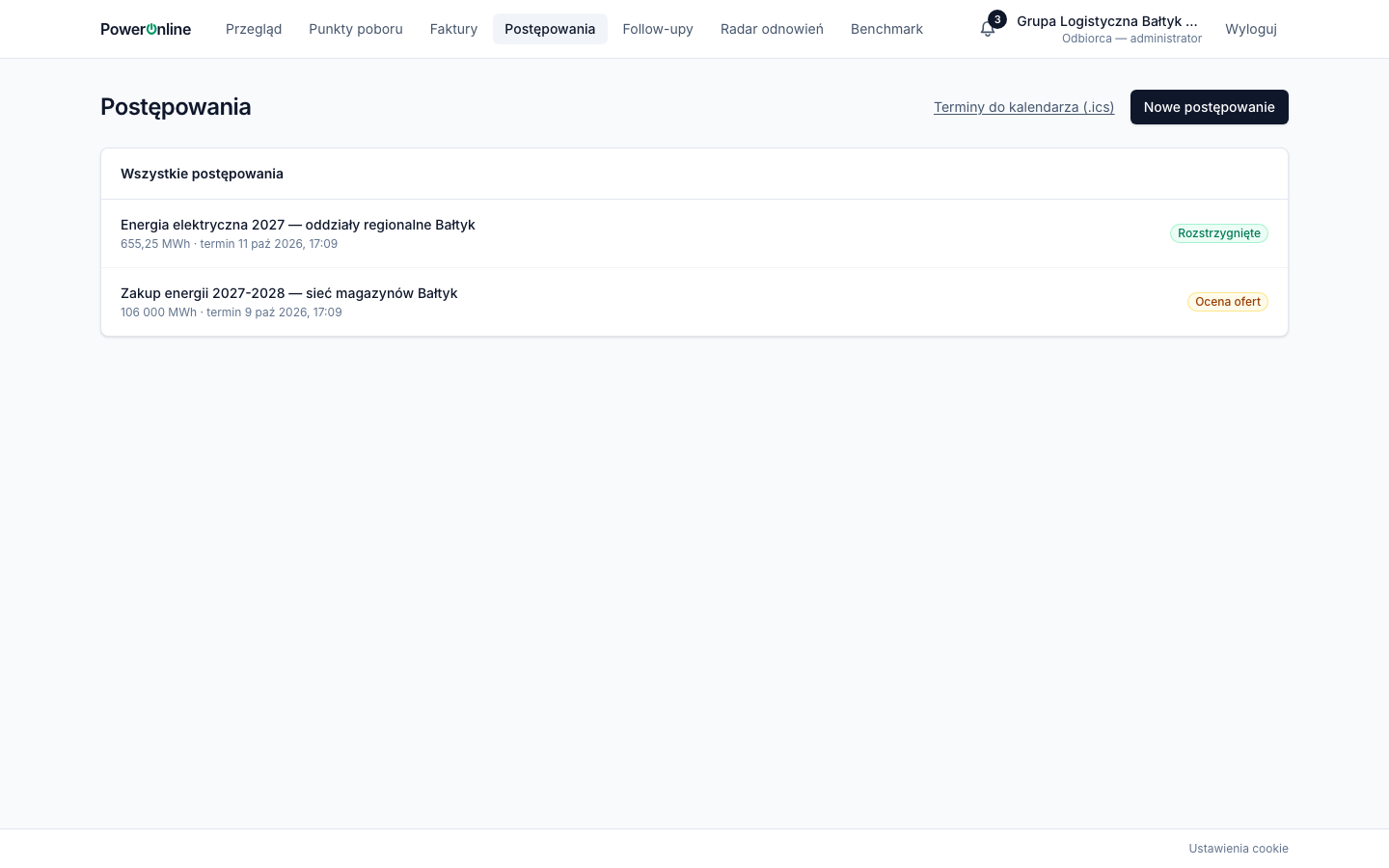Click the Wszystkie postępowania heading

[202, 174]
